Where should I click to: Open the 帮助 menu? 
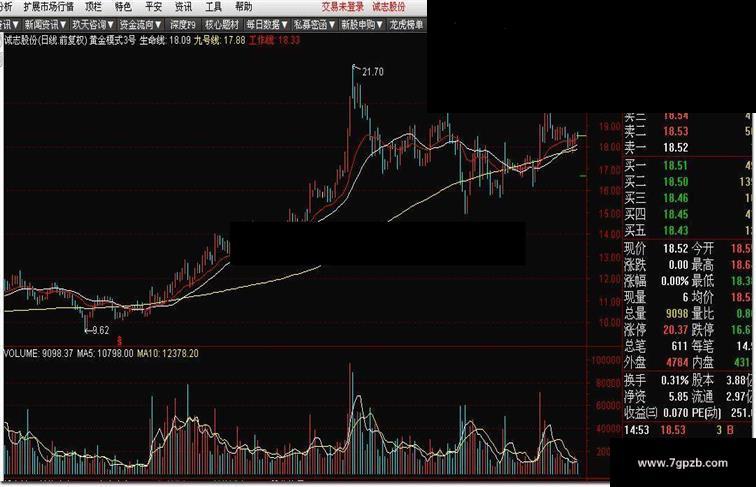coord(243,7)
